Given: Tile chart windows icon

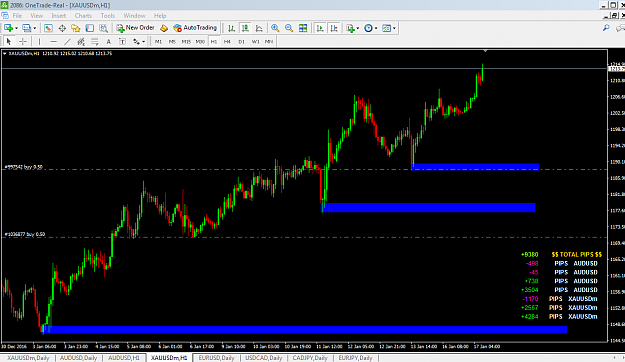Looking at the screenshot, I should tap(303, 28).
